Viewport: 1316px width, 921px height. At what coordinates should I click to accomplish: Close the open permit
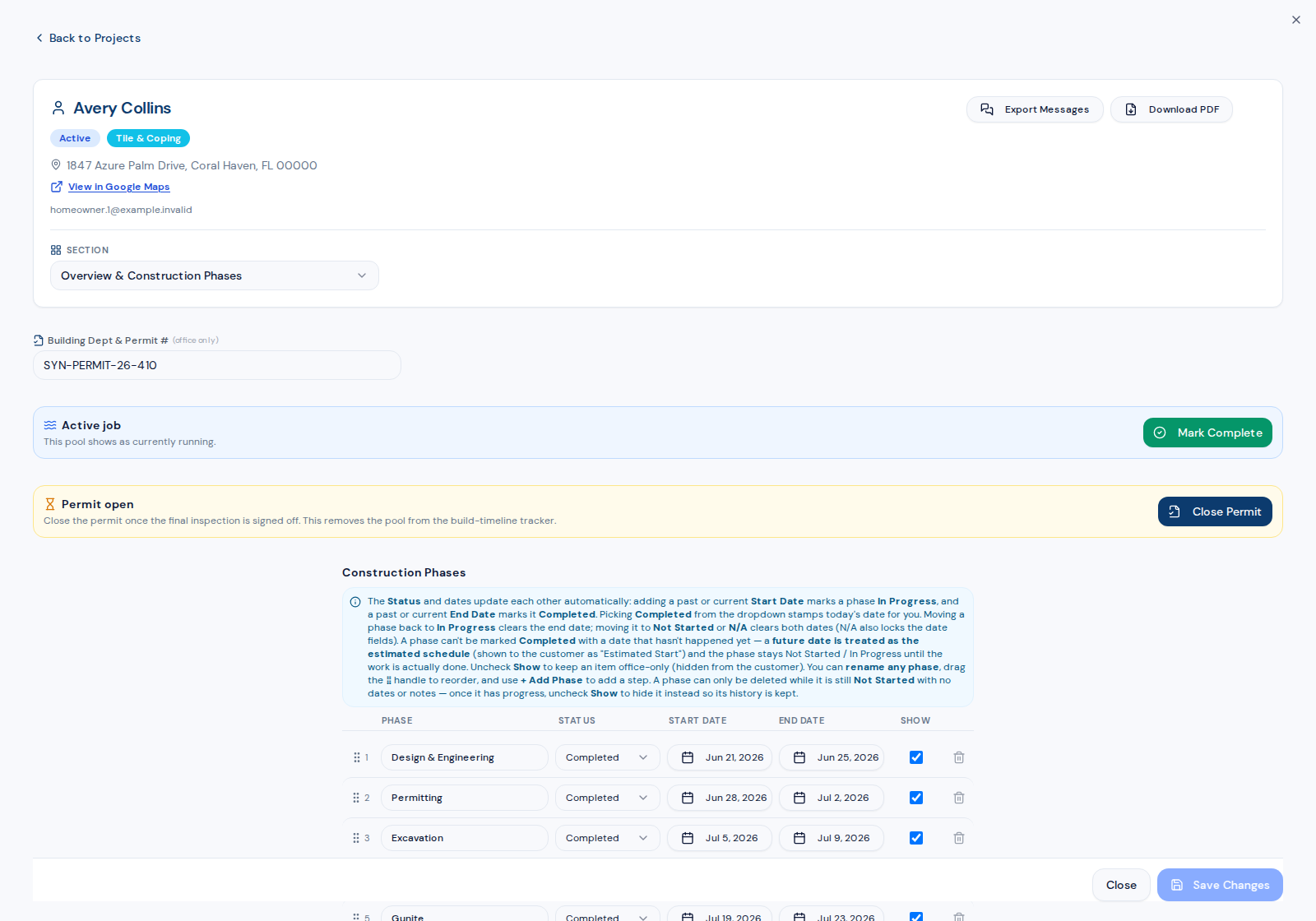click(1215, 511)
